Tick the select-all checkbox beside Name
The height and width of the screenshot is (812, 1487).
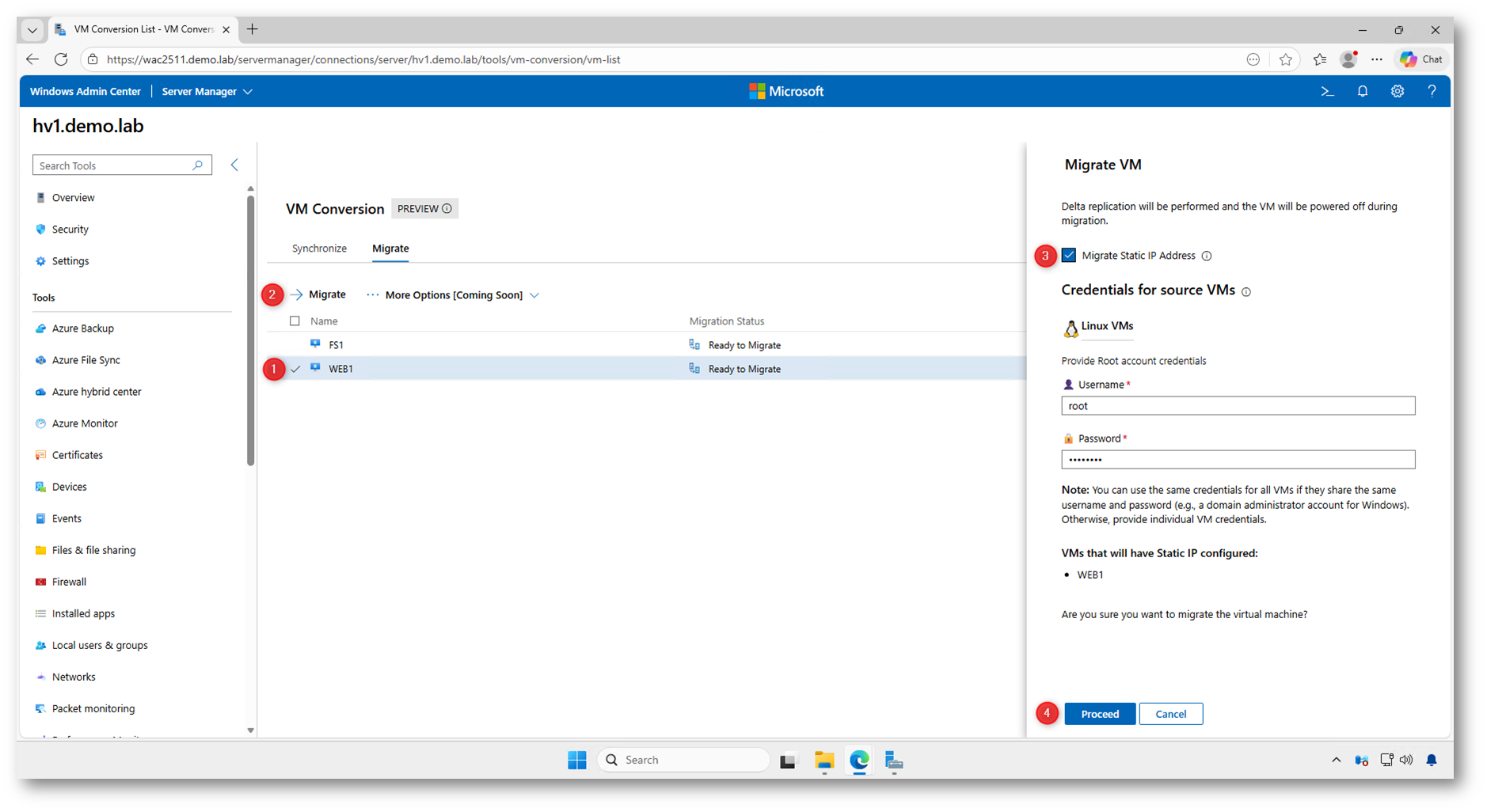(295, 321)
